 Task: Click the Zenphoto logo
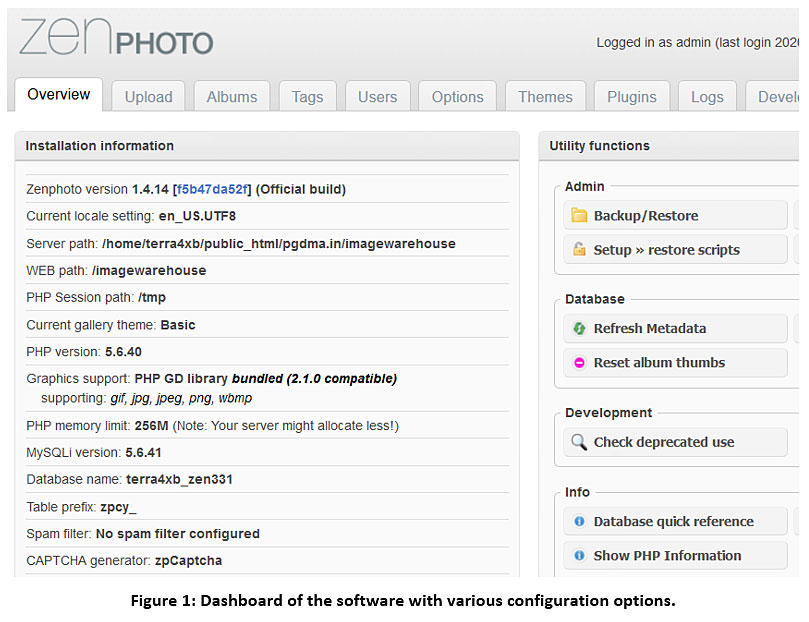[116, 39]
